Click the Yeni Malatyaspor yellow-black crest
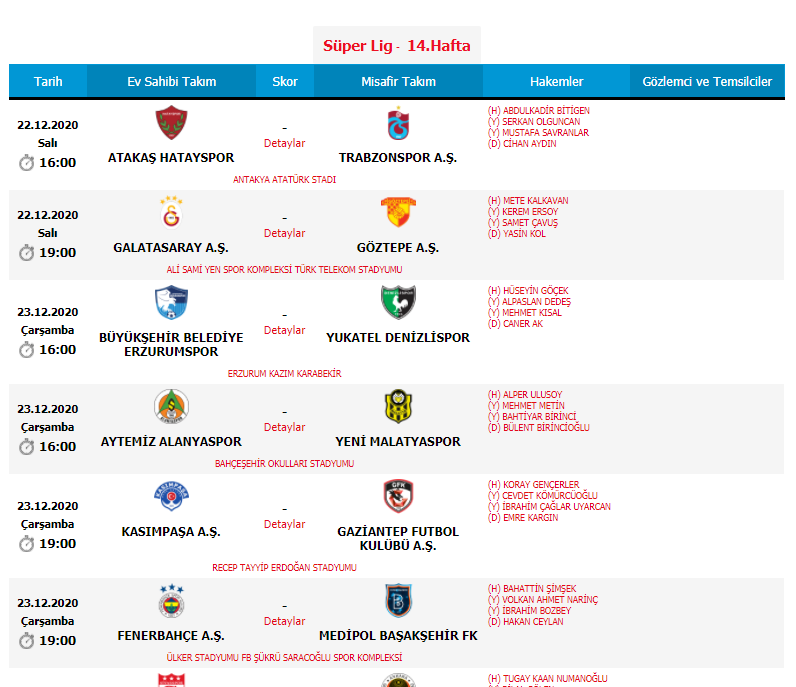 coord(398,406)
